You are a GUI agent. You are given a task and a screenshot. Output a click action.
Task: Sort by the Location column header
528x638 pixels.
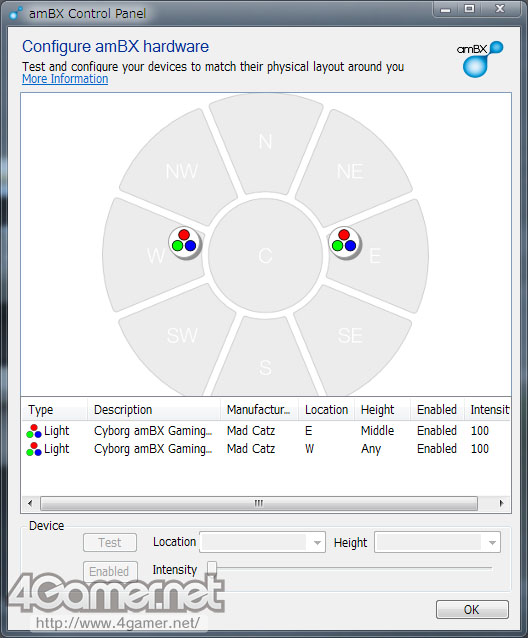(x=327, y=410)
